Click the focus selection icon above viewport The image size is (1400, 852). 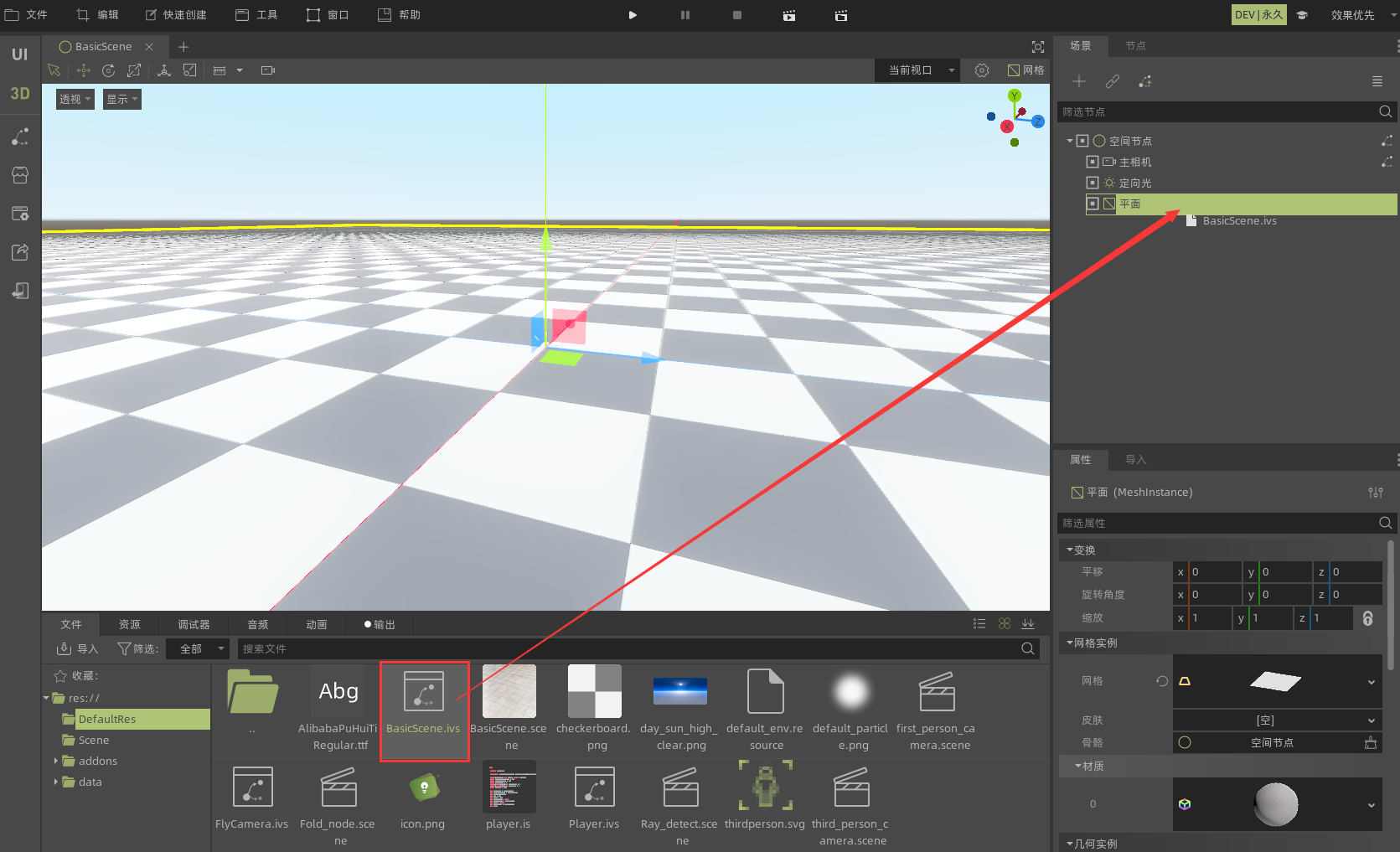[x=1037, y=47]
